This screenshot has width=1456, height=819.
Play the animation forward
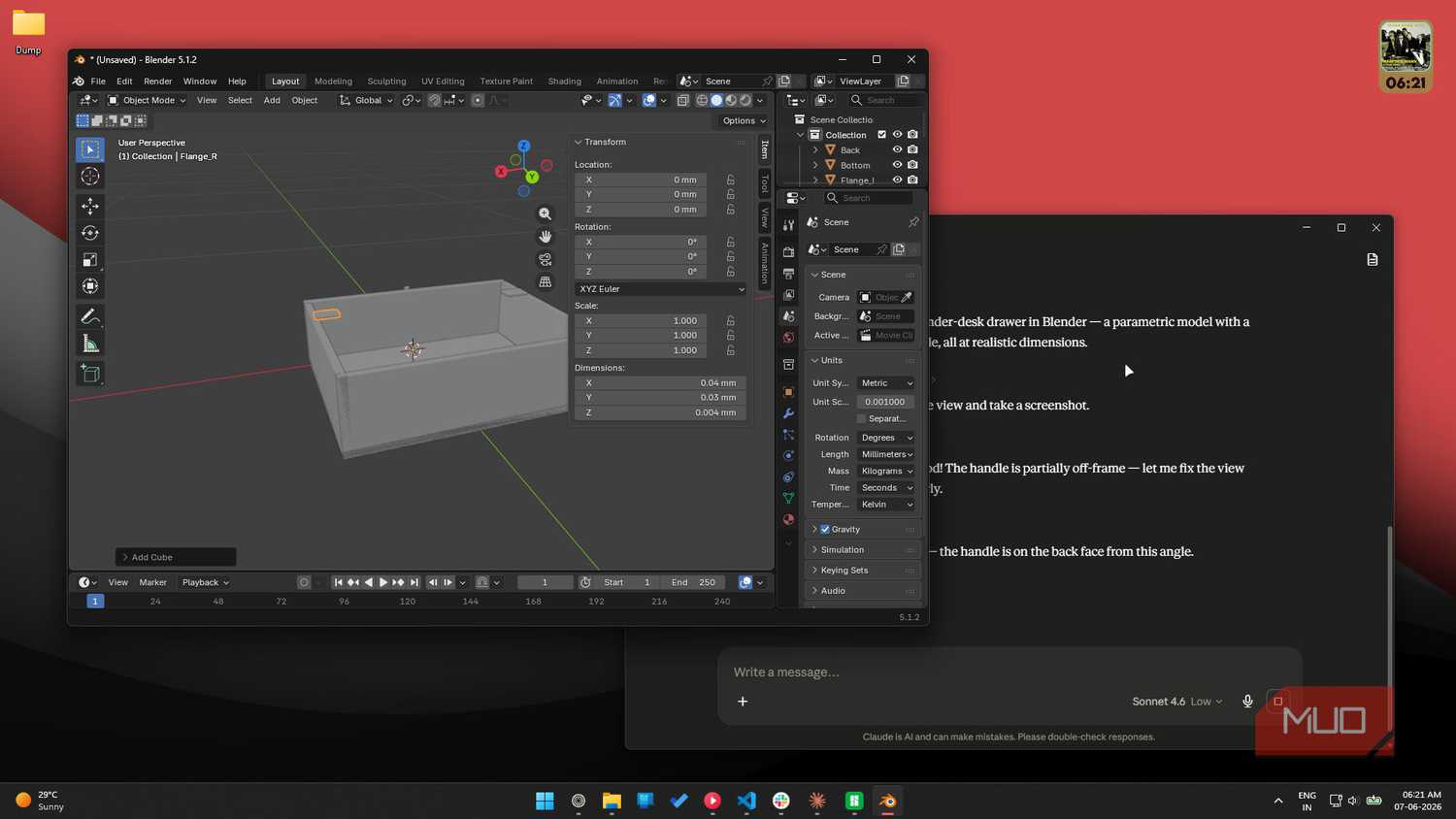click(x=383, y=582)
